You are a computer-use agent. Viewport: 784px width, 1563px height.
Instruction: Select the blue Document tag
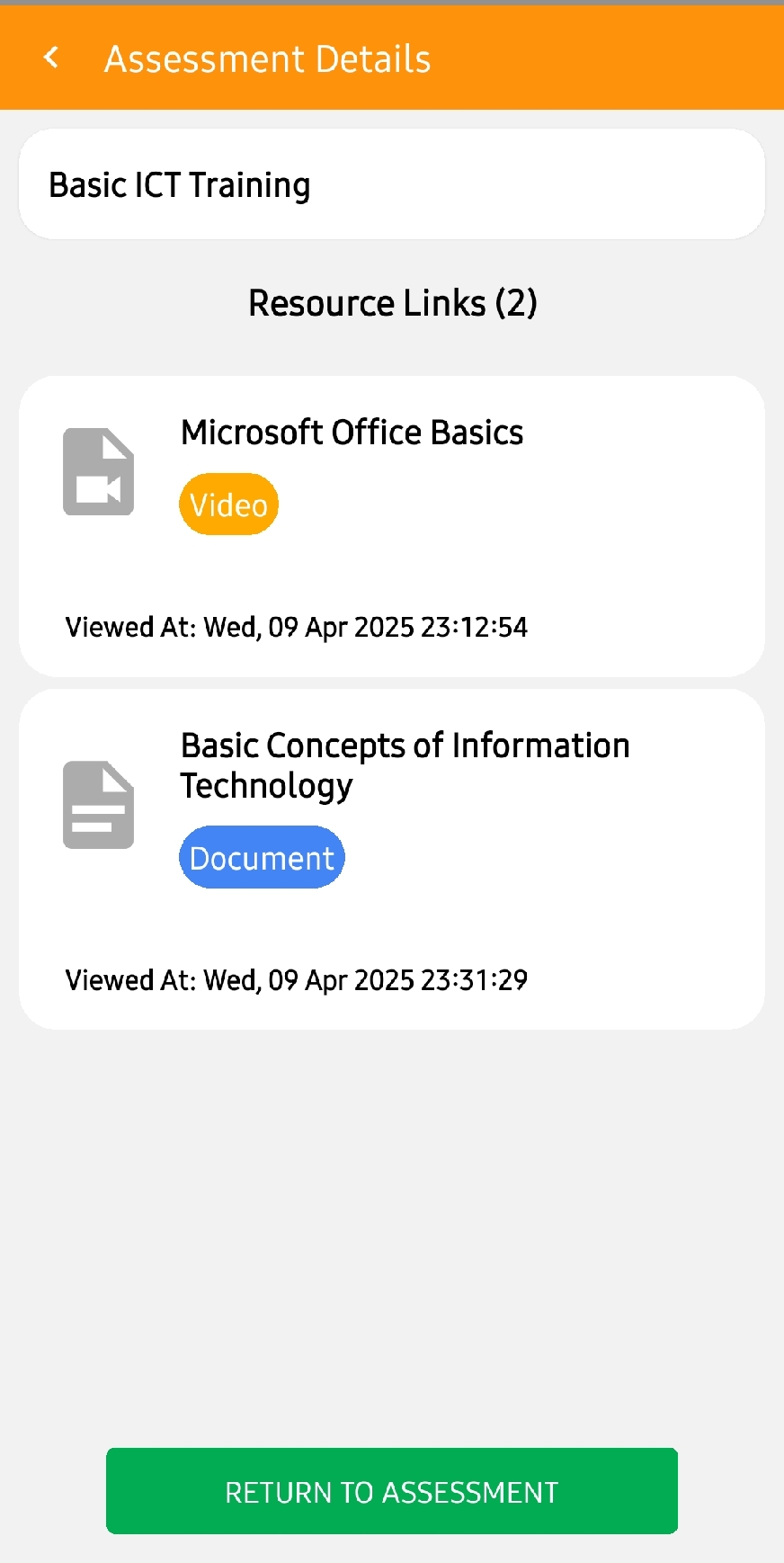(x=263, y=858)
